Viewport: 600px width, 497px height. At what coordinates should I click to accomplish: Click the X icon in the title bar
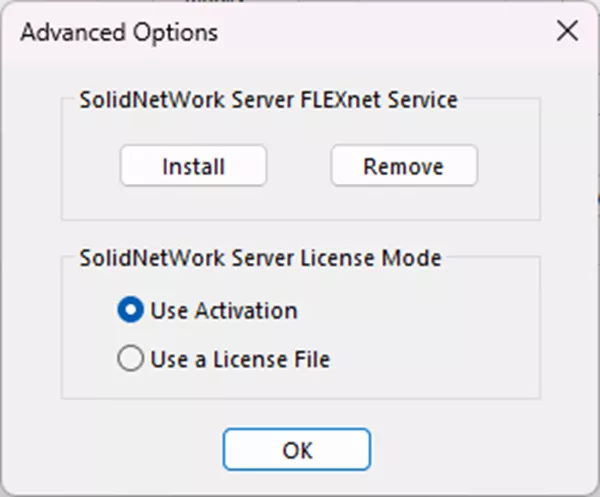click(567, 31)
